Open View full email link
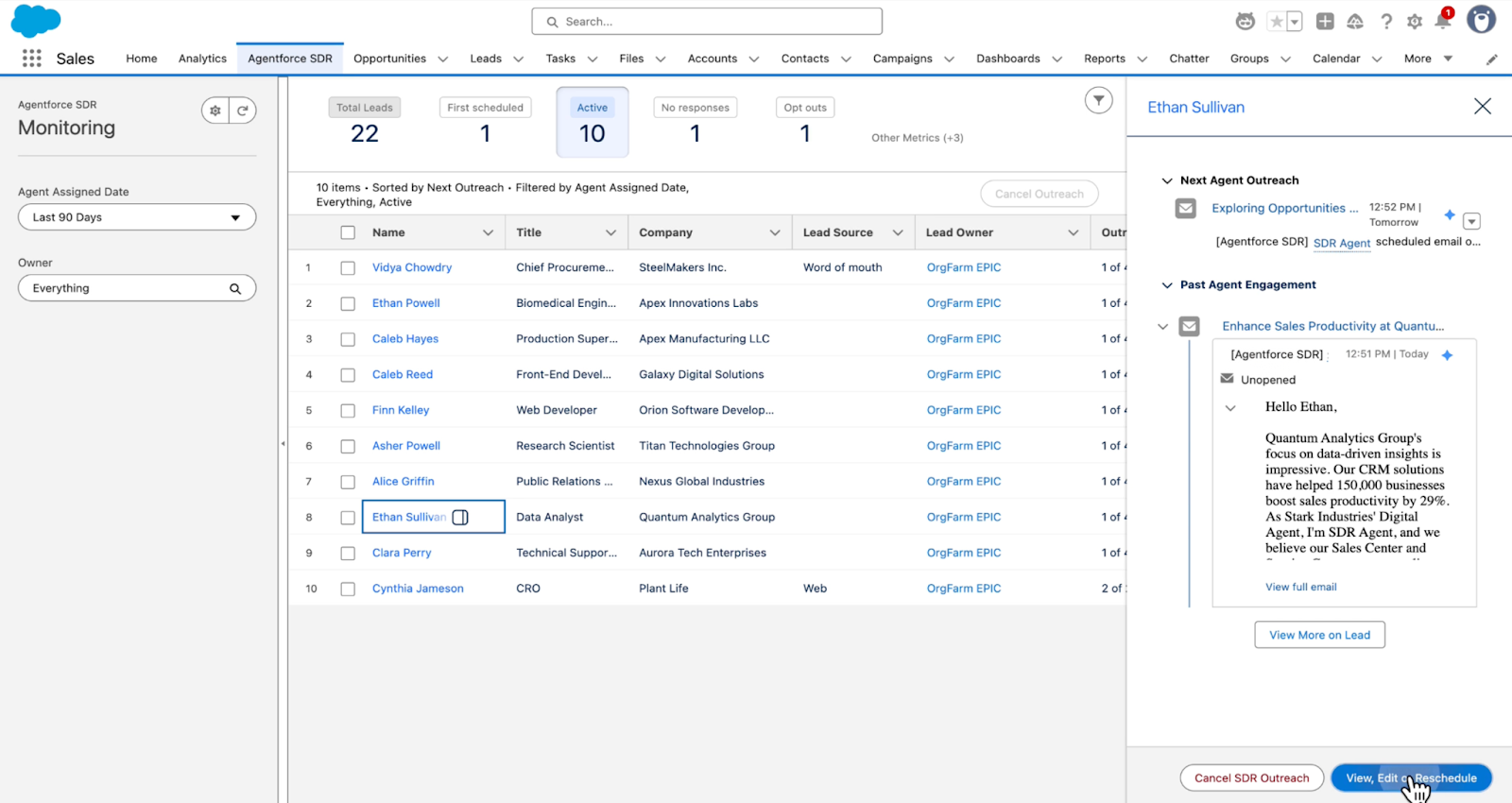Screen dimensions: 1512x803 1300,587
